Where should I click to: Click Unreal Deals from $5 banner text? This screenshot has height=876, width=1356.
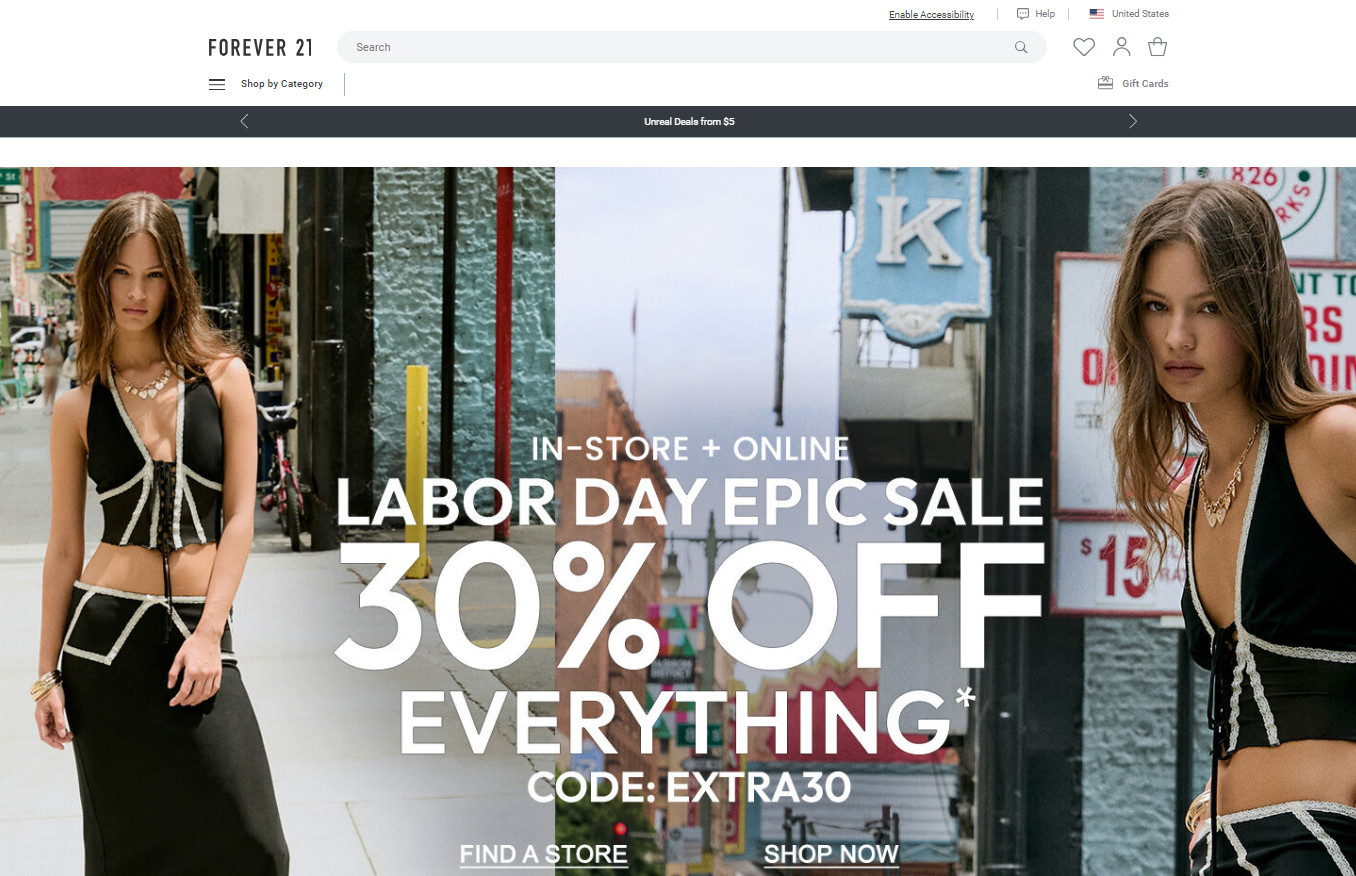689,122
